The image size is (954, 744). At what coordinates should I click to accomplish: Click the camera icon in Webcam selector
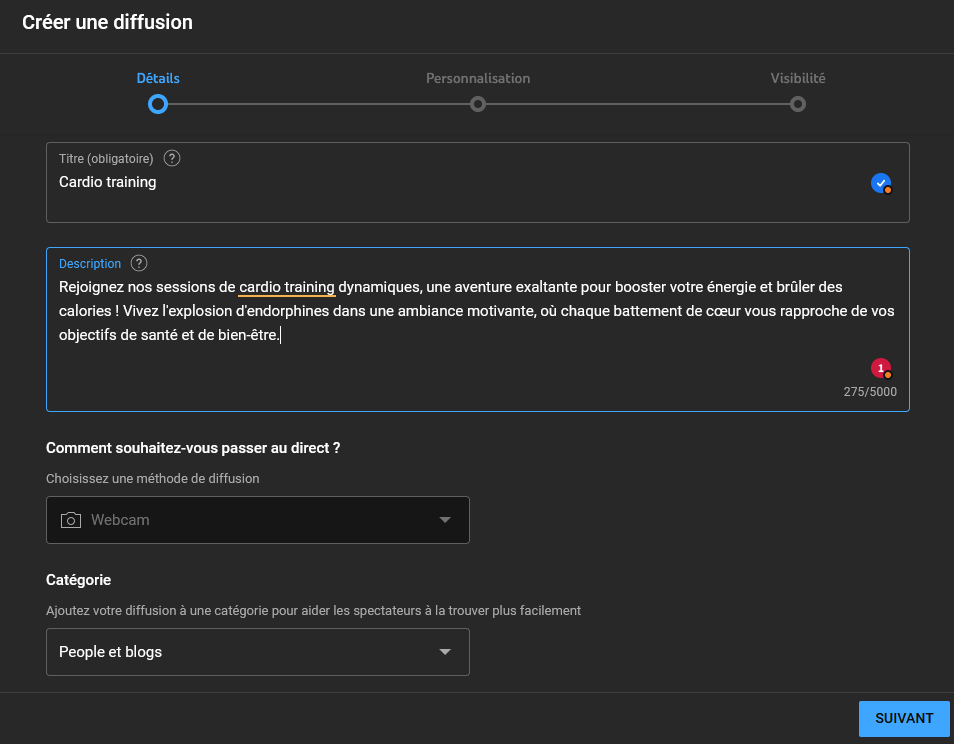(71, 520)
